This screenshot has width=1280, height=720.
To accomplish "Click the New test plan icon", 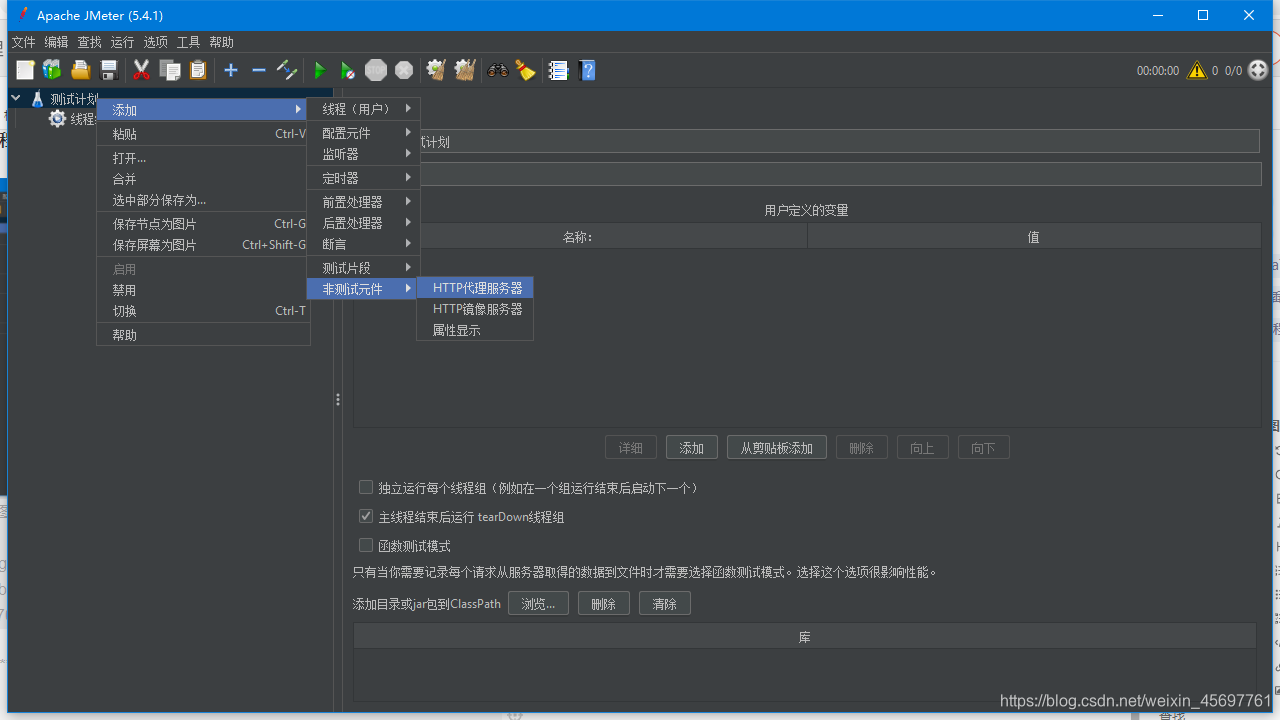I will 25,70.
